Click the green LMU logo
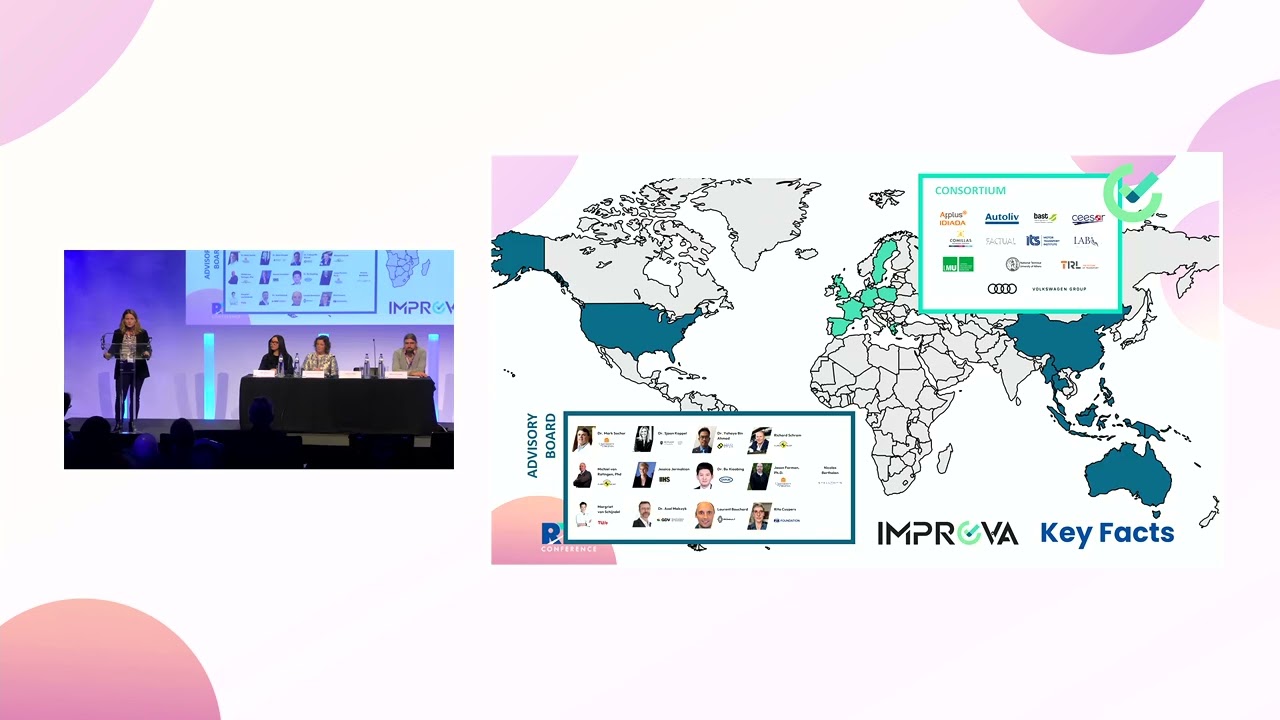 (x=958, y=264)
